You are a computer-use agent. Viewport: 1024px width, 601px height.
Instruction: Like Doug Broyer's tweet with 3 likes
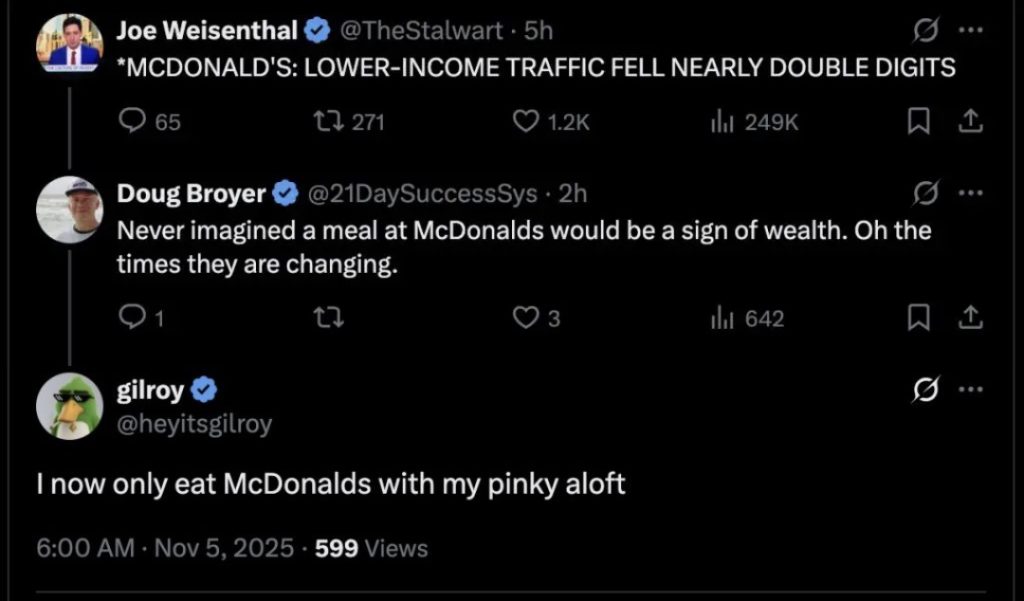[526, 318]
